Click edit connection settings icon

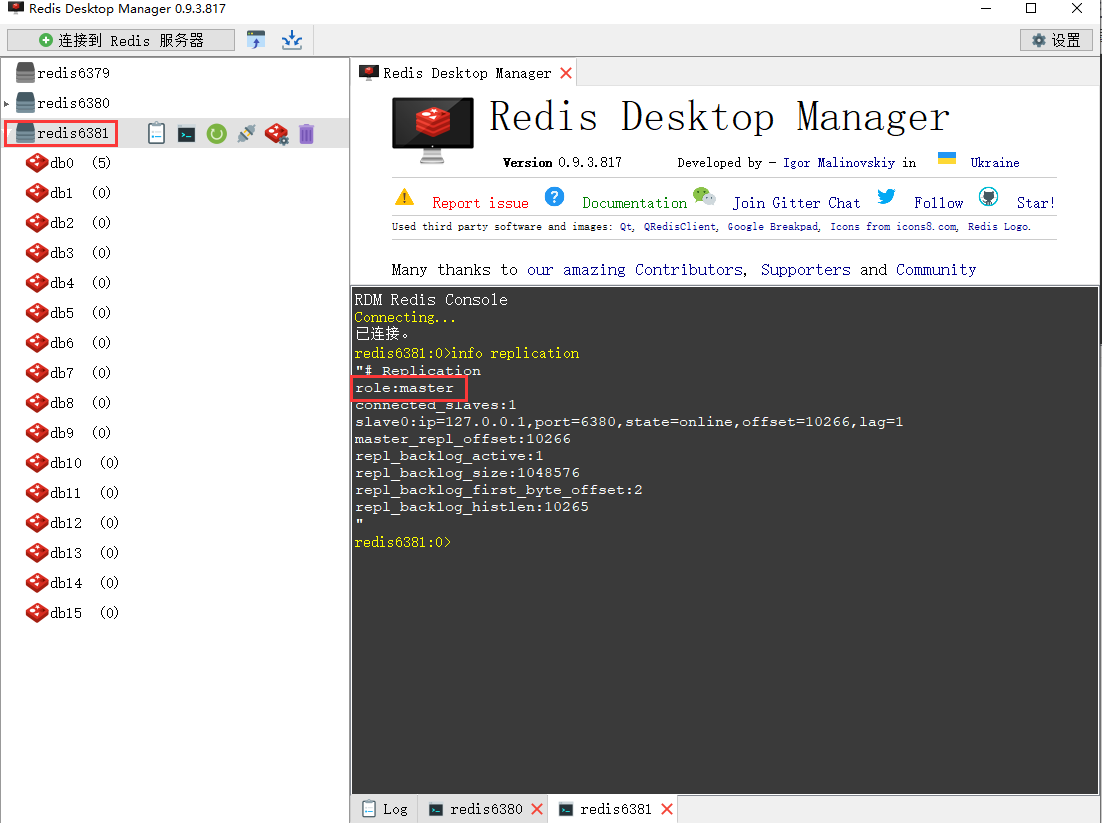click(276, 134)
